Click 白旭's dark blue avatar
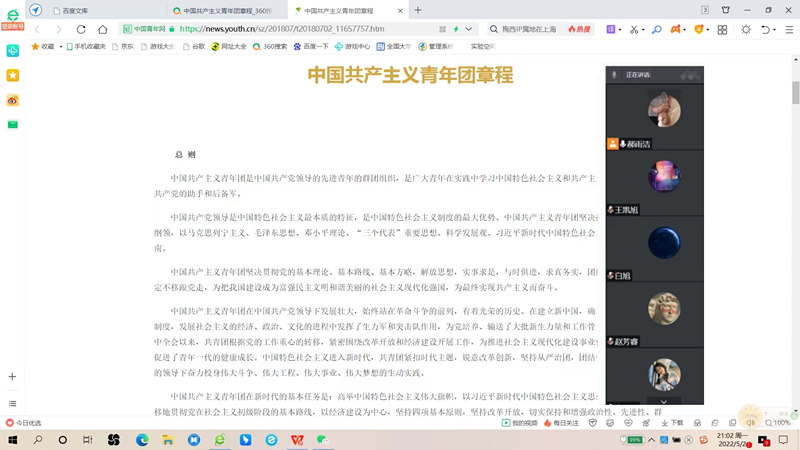The width and height of the screenshot is (800, 450). (x=664, y=242)
